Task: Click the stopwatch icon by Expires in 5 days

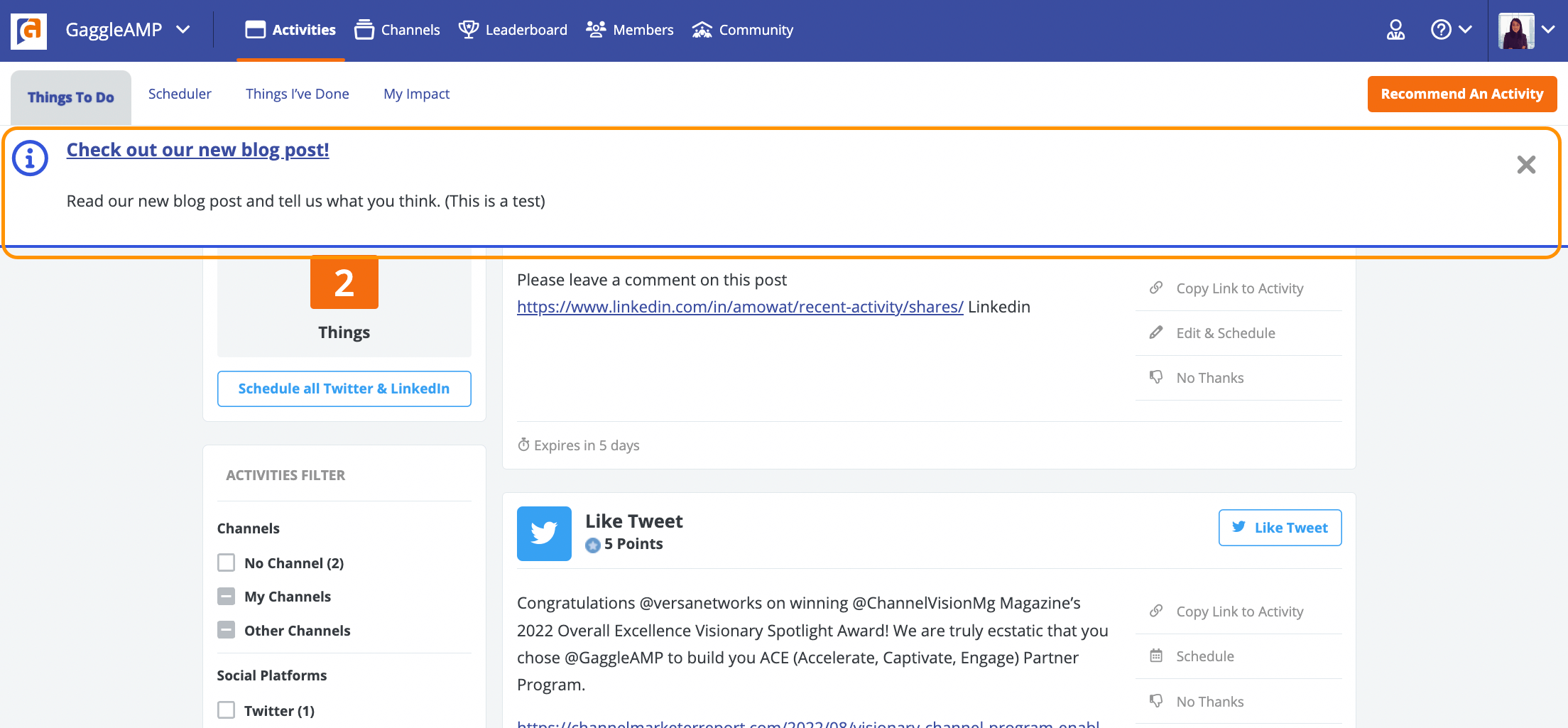Action: pyautogui.click(x=523, y=445)
